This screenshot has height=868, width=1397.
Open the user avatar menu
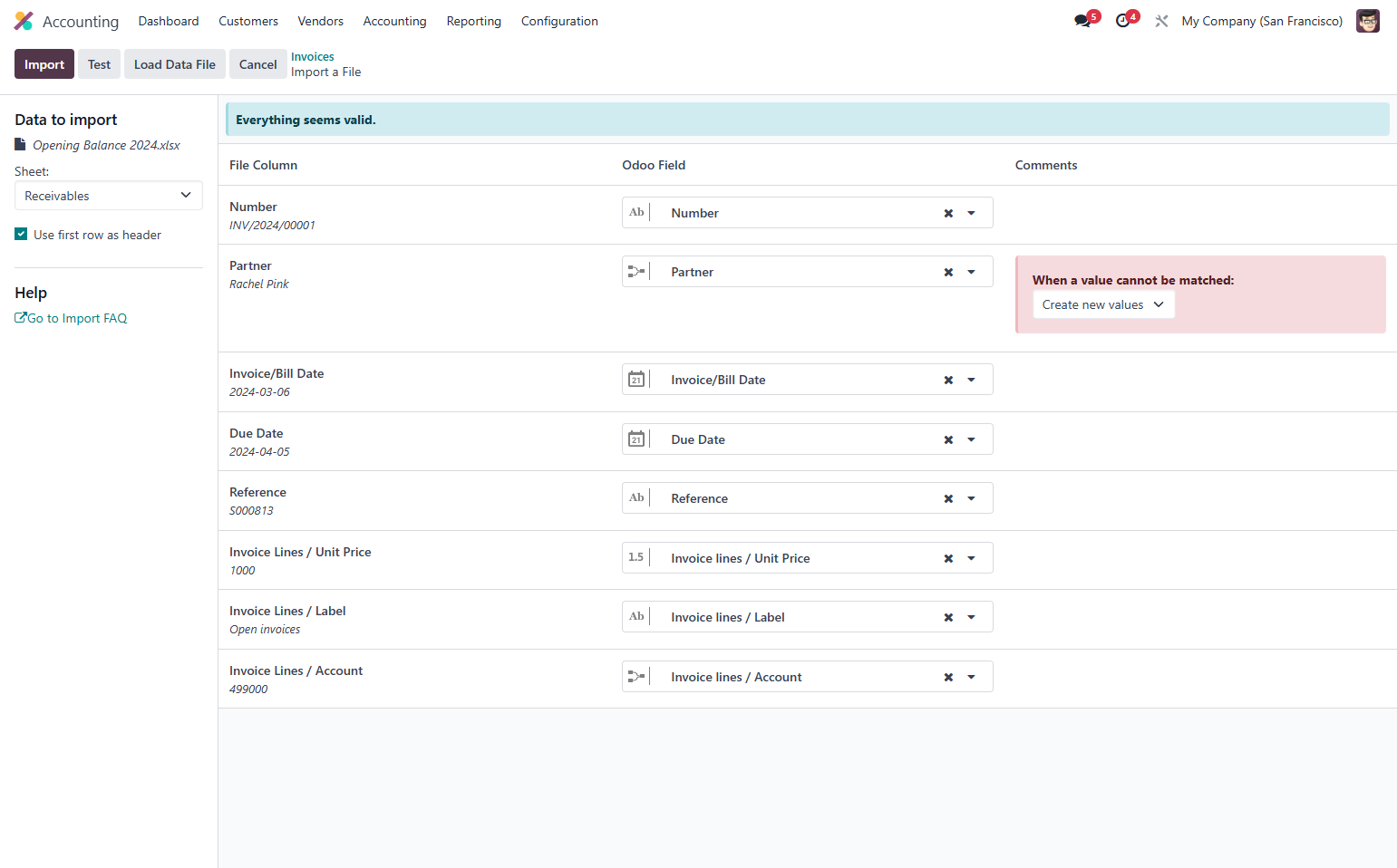(1367, 21)
